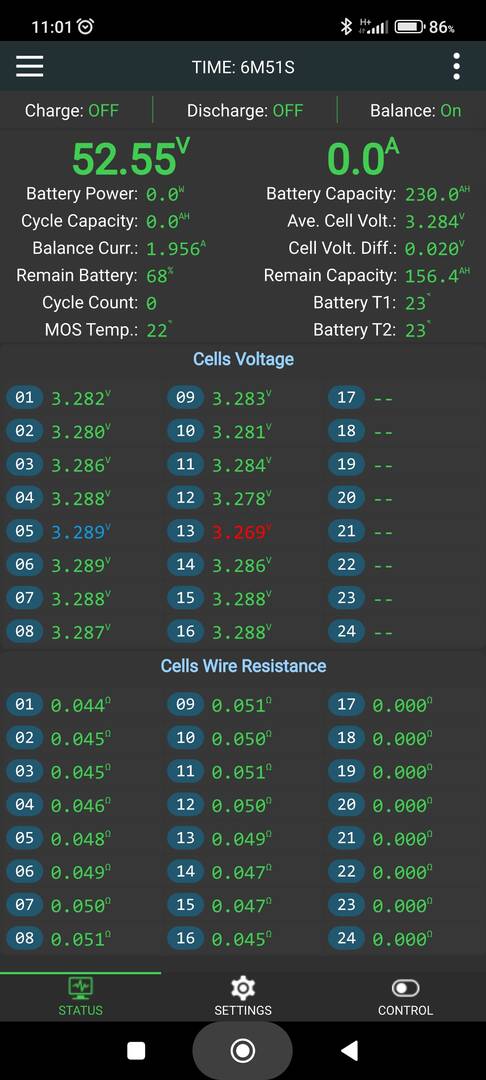This screenshot has height=1080, width=486.
Task: Open the three-dot overflow menu
Action: coord(456,66)
